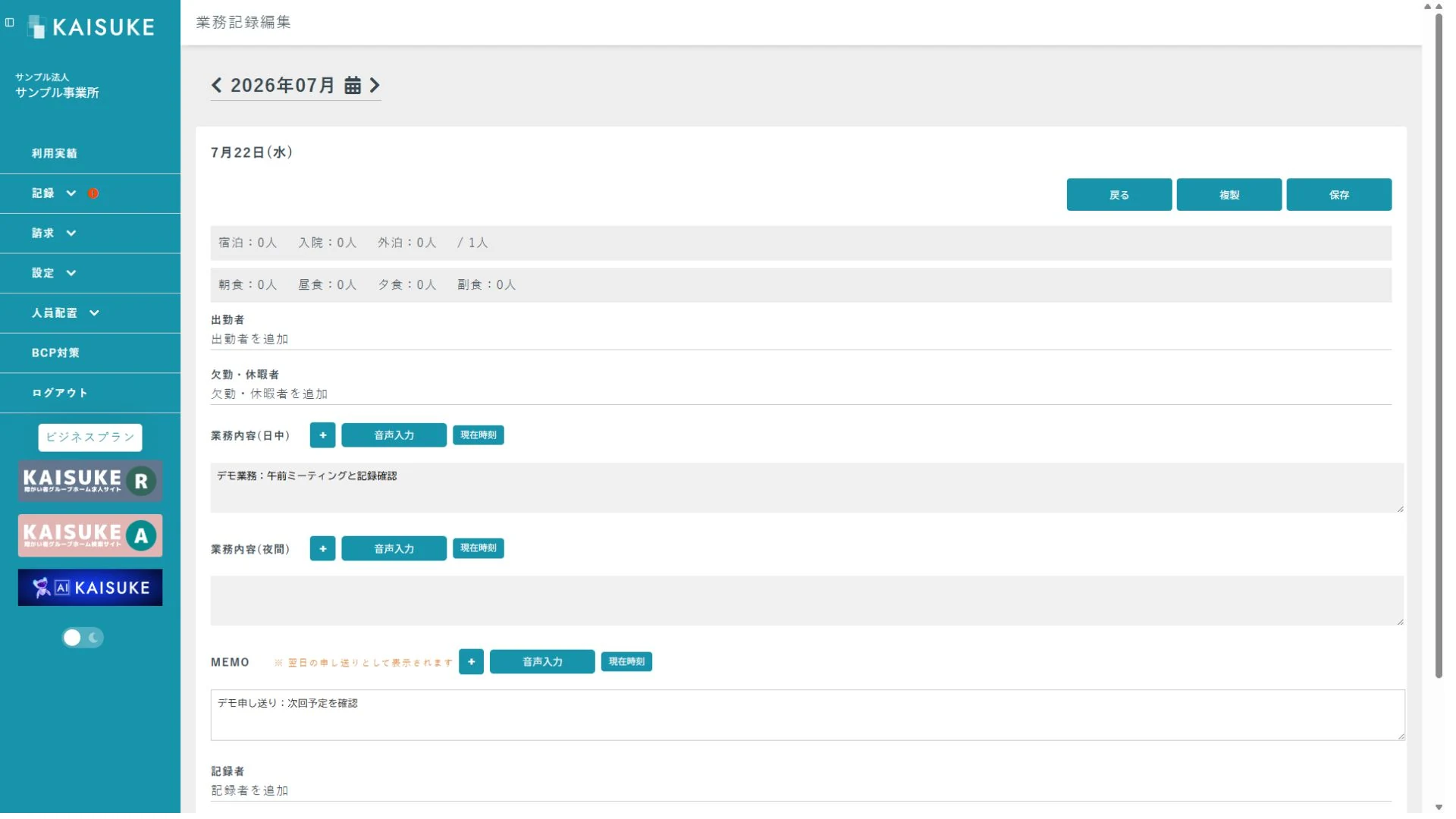Go to previous month arrow
This screenshot has width=1456, height=819.
217,85
